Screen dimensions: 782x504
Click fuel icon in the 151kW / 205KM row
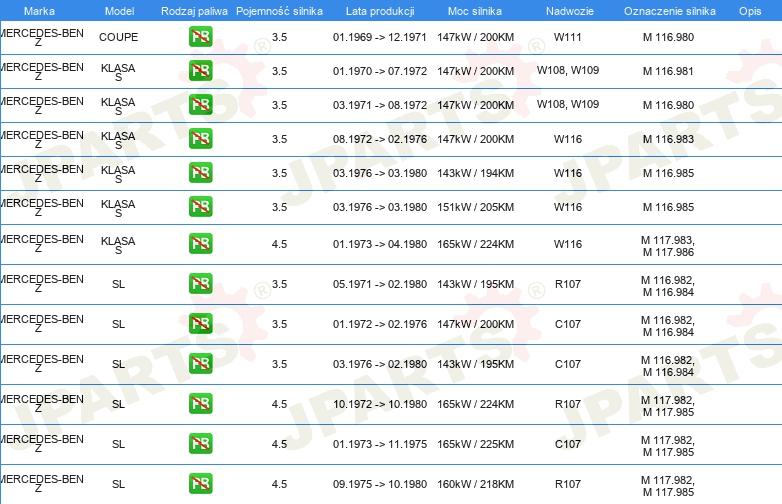coord(200,206)
